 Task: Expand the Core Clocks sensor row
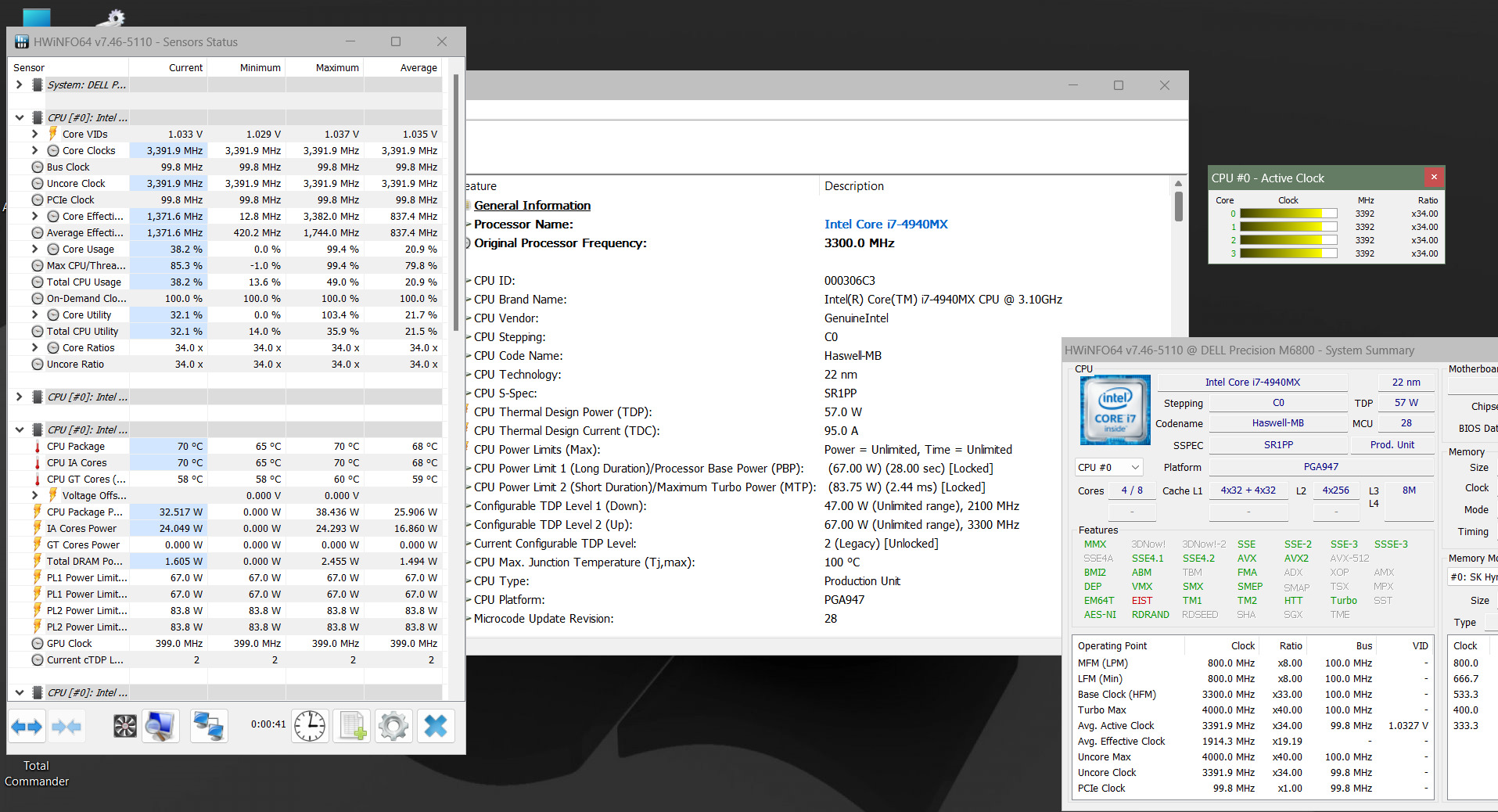(35, 150)
